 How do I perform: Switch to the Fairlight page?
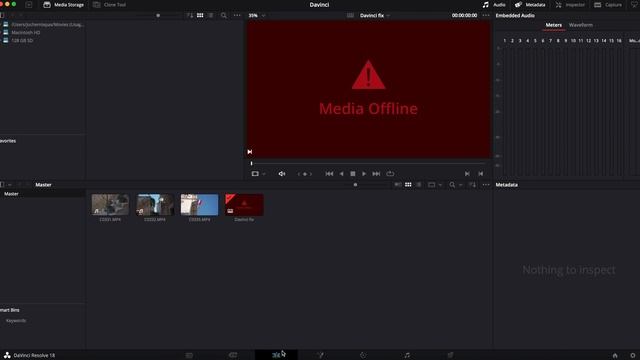[x=407, y=355]
